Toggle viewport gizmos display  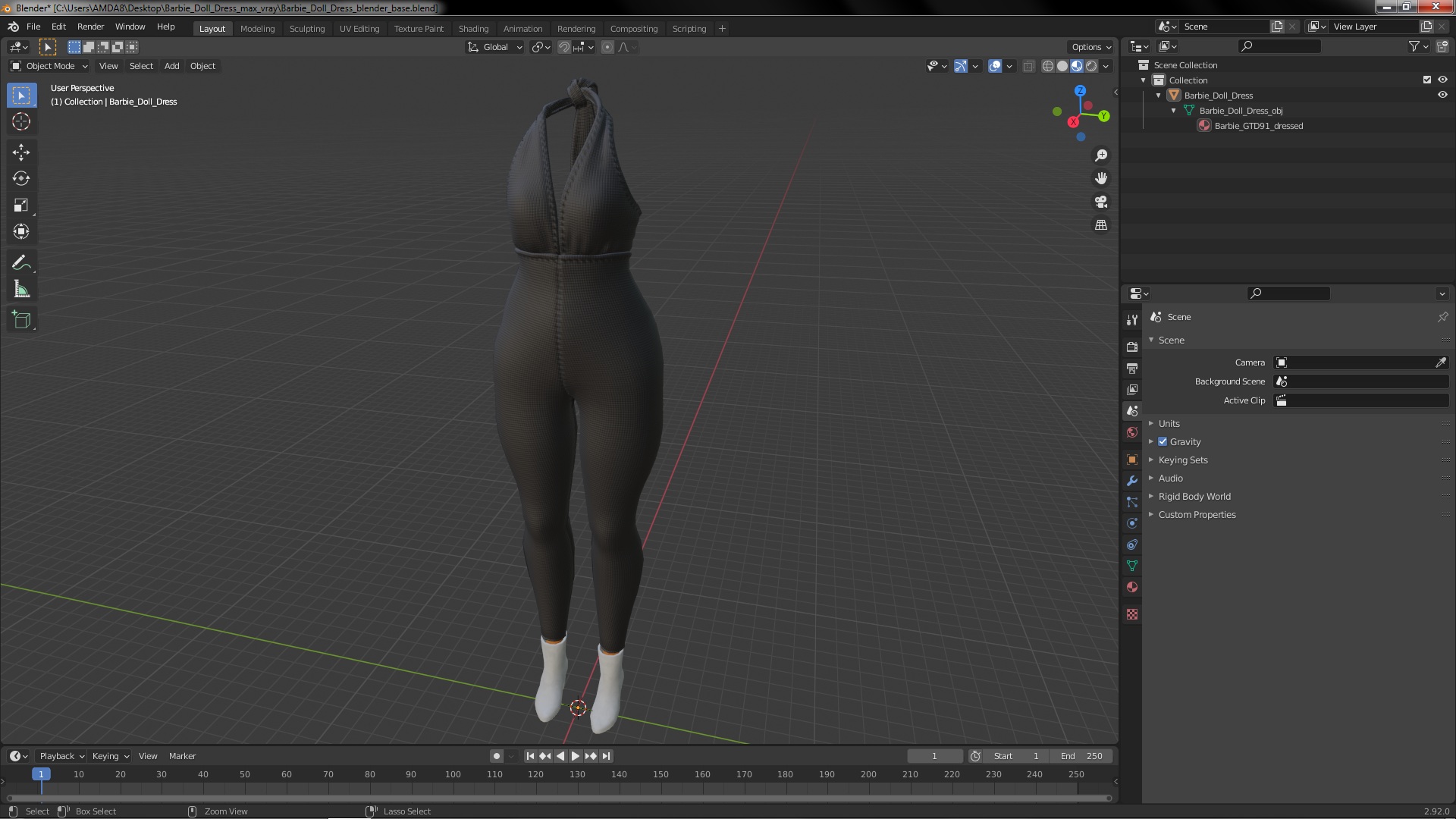tap(961, 66)
